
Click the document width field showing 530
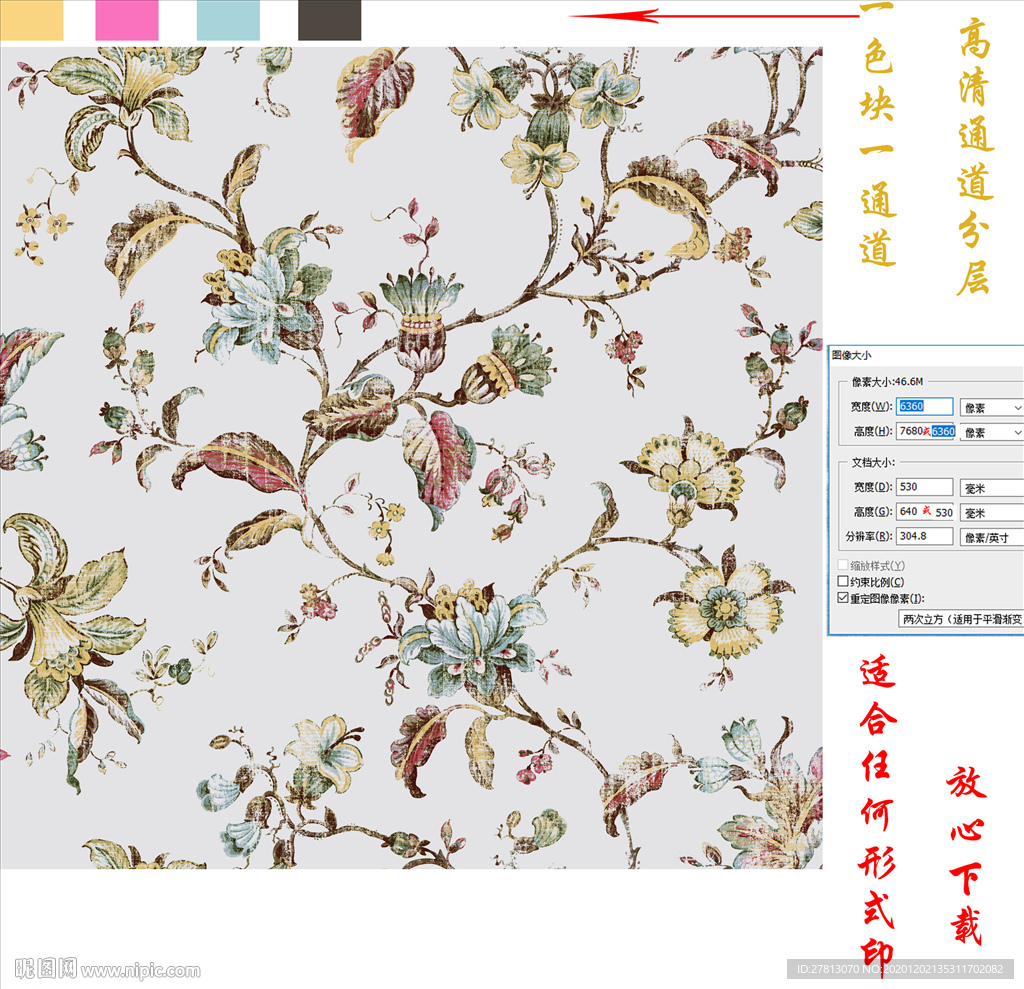tap(924, 487)
